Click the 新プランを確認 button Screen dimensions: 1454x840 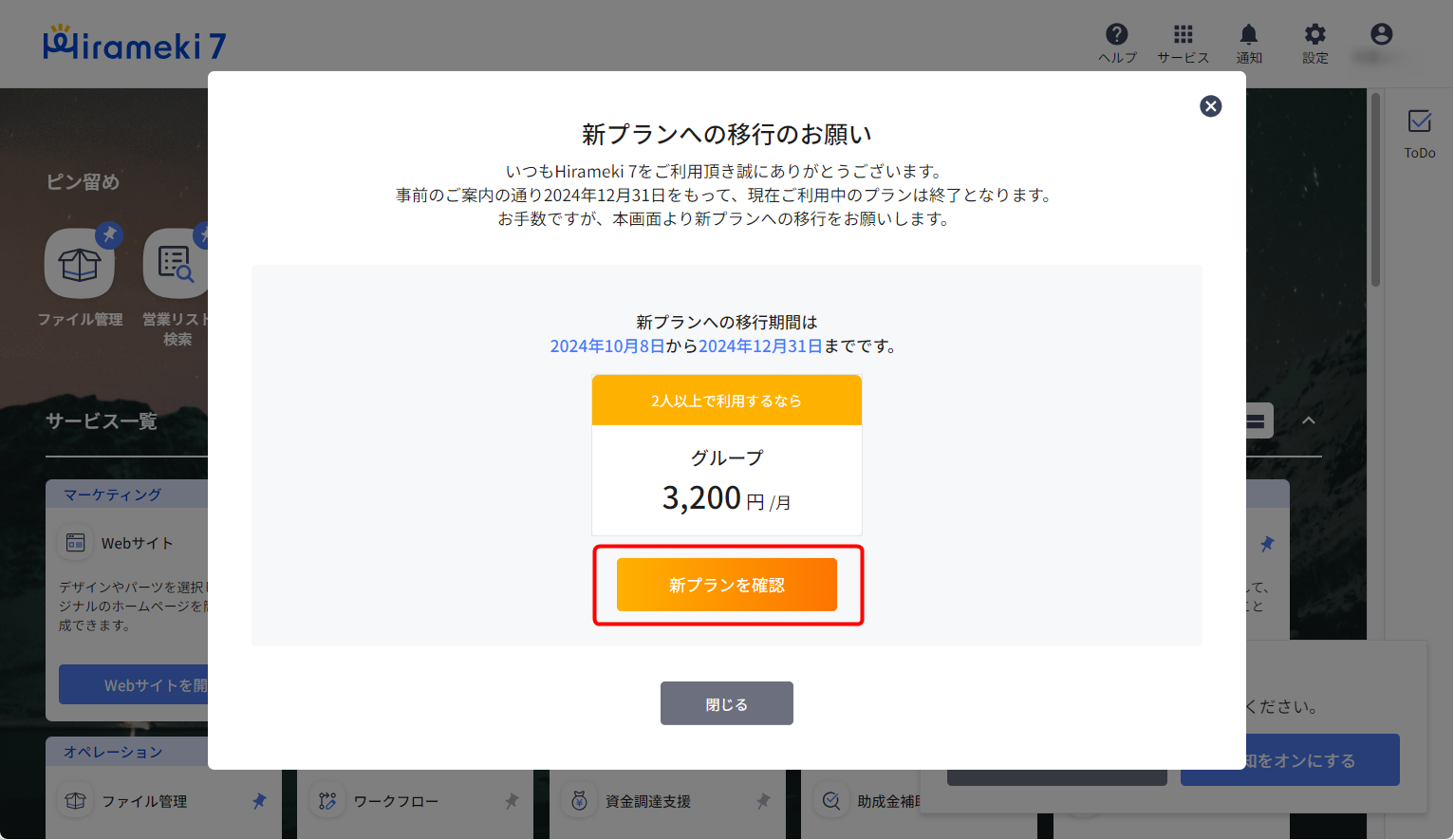point(727,585)
